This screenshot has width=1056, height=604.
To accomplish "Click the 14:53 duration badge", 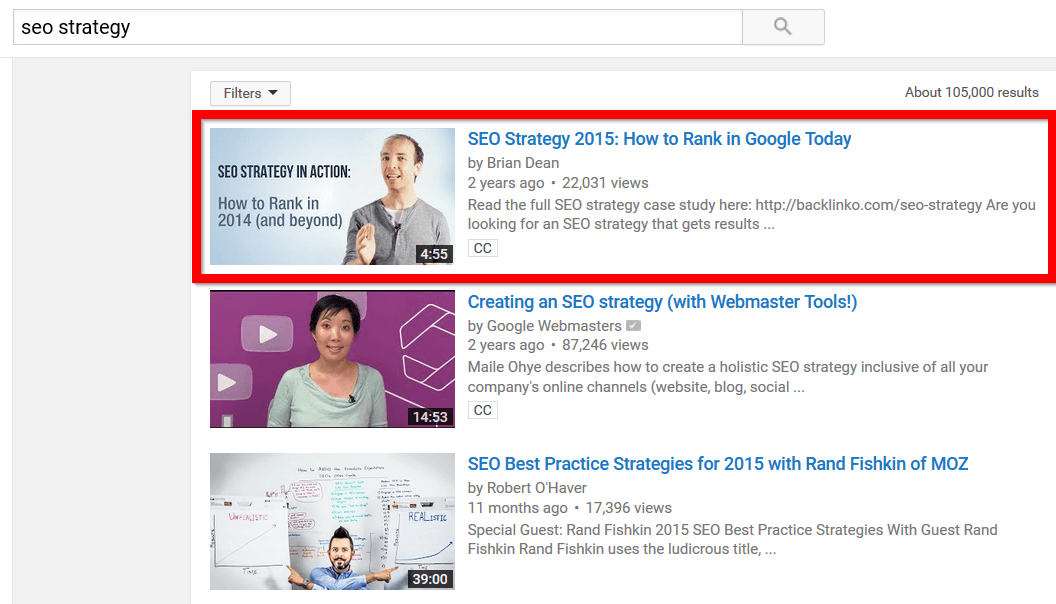I will point(430,417).
